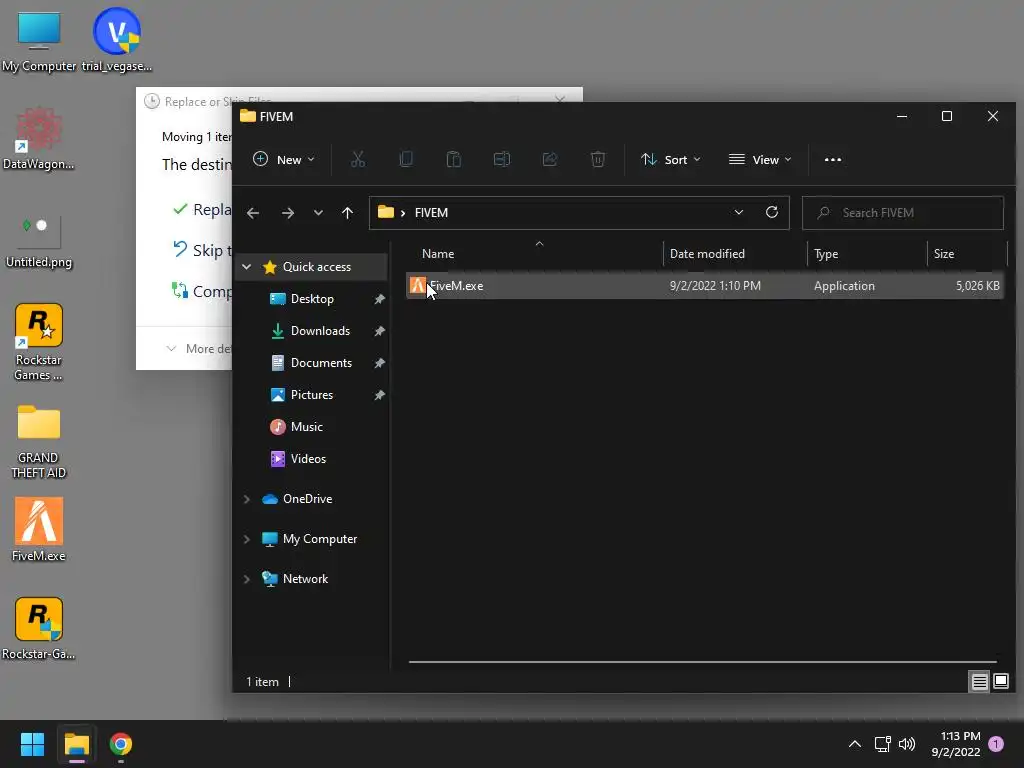Open clock and date in taskbar
This screenshot has width=1024, height=768.
click(956, 744)
